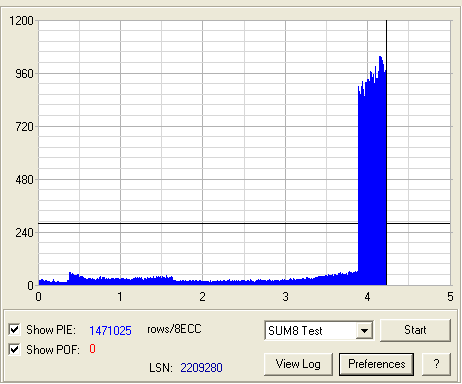The width and height of the screenshot is (462, 384).
Task: Open Preferences dialog
Action: (x=376, y=364)
